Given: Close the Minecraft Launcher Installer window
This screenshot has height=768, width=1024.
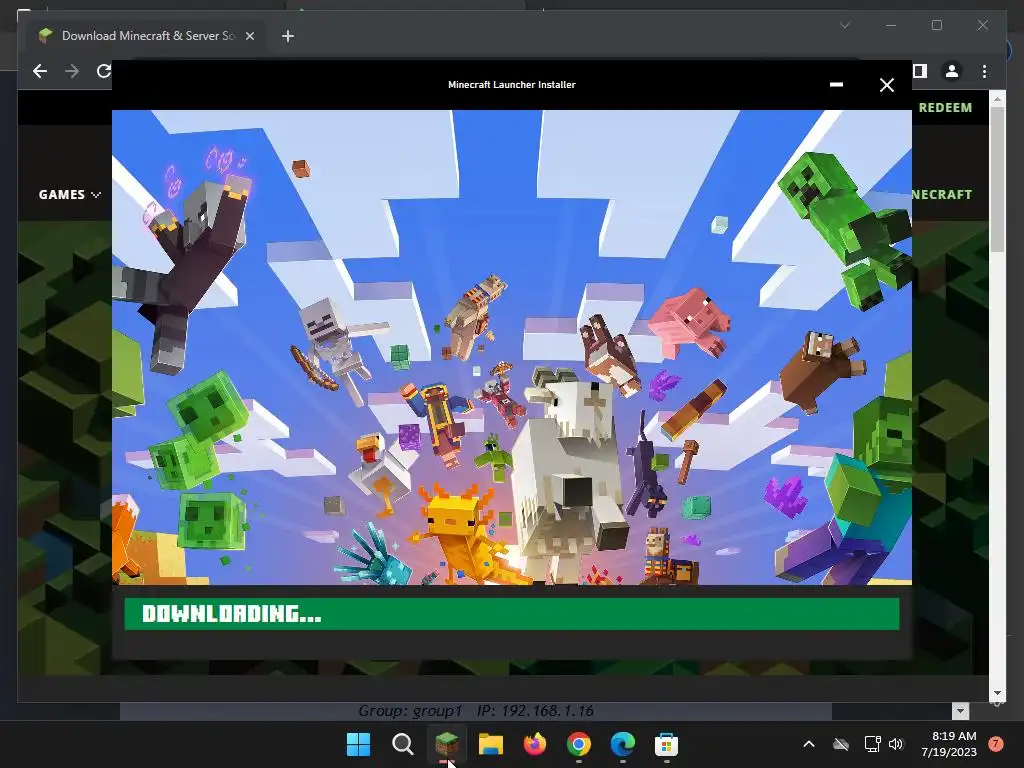Looking at the screenshot, I should click(x=886, y=85).
